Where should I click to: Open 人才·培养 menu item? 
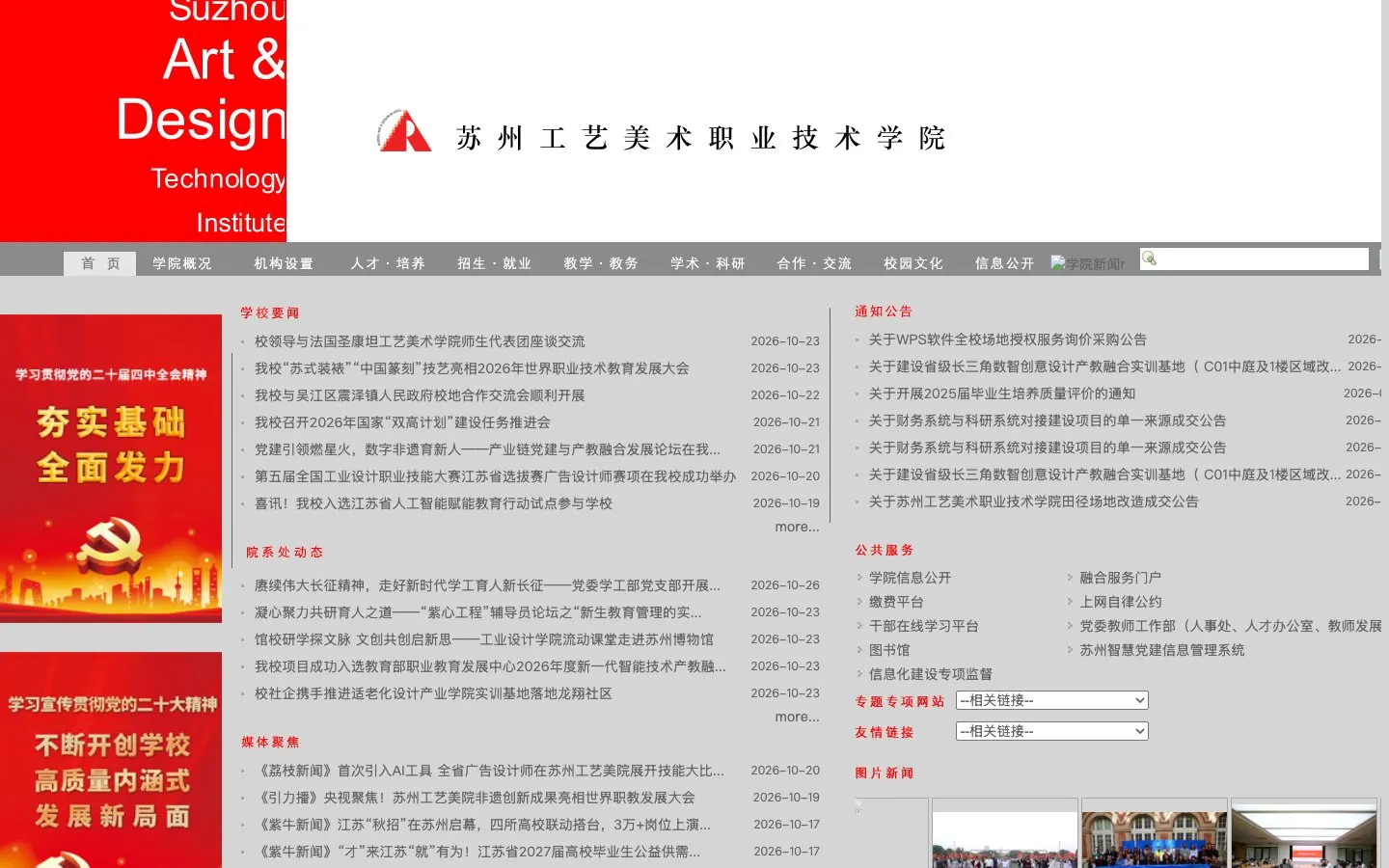(387, 263)
